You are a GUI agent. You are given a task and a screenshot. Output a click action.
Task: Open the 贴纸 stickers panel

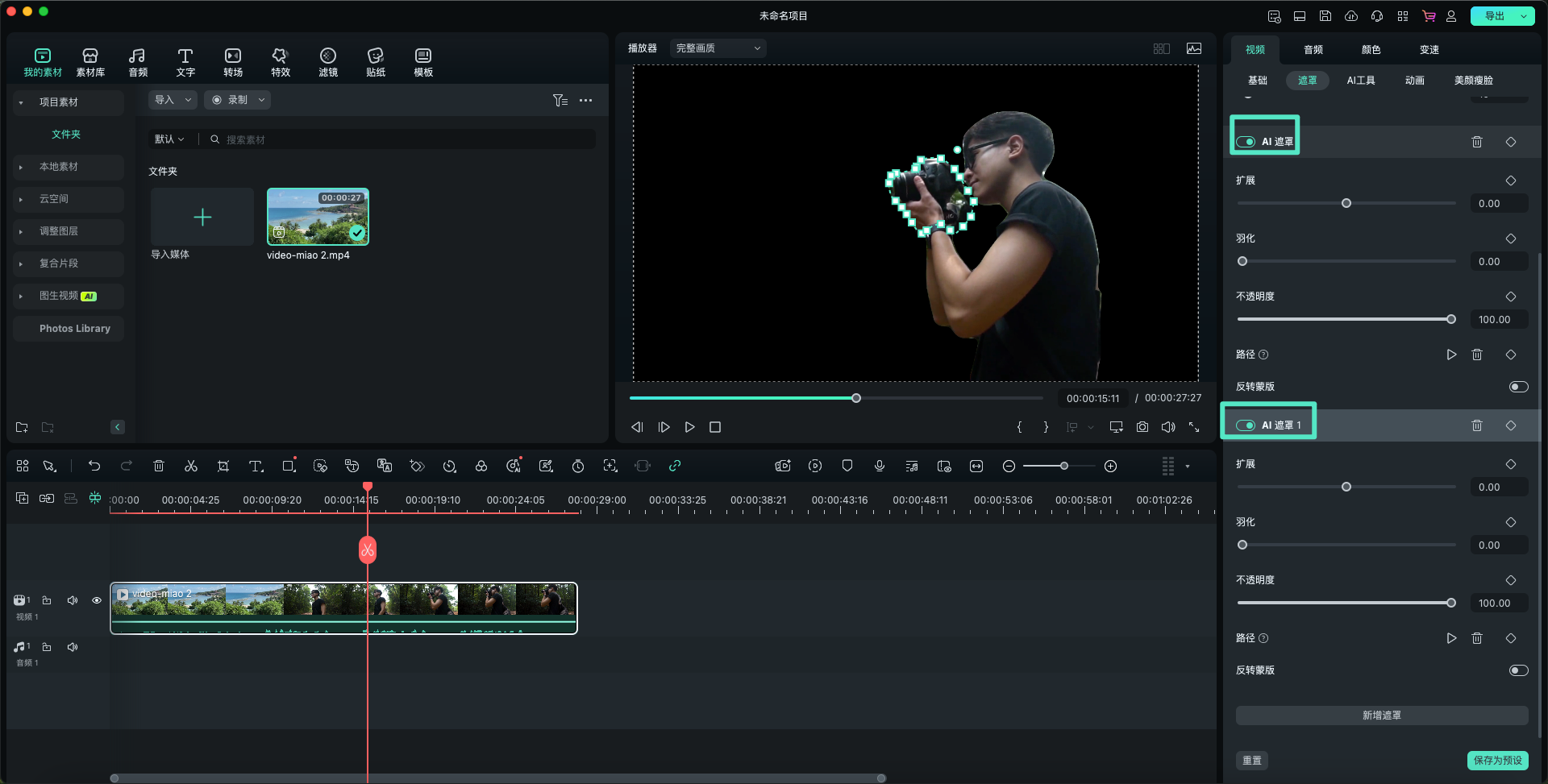(x=375, y=62)
